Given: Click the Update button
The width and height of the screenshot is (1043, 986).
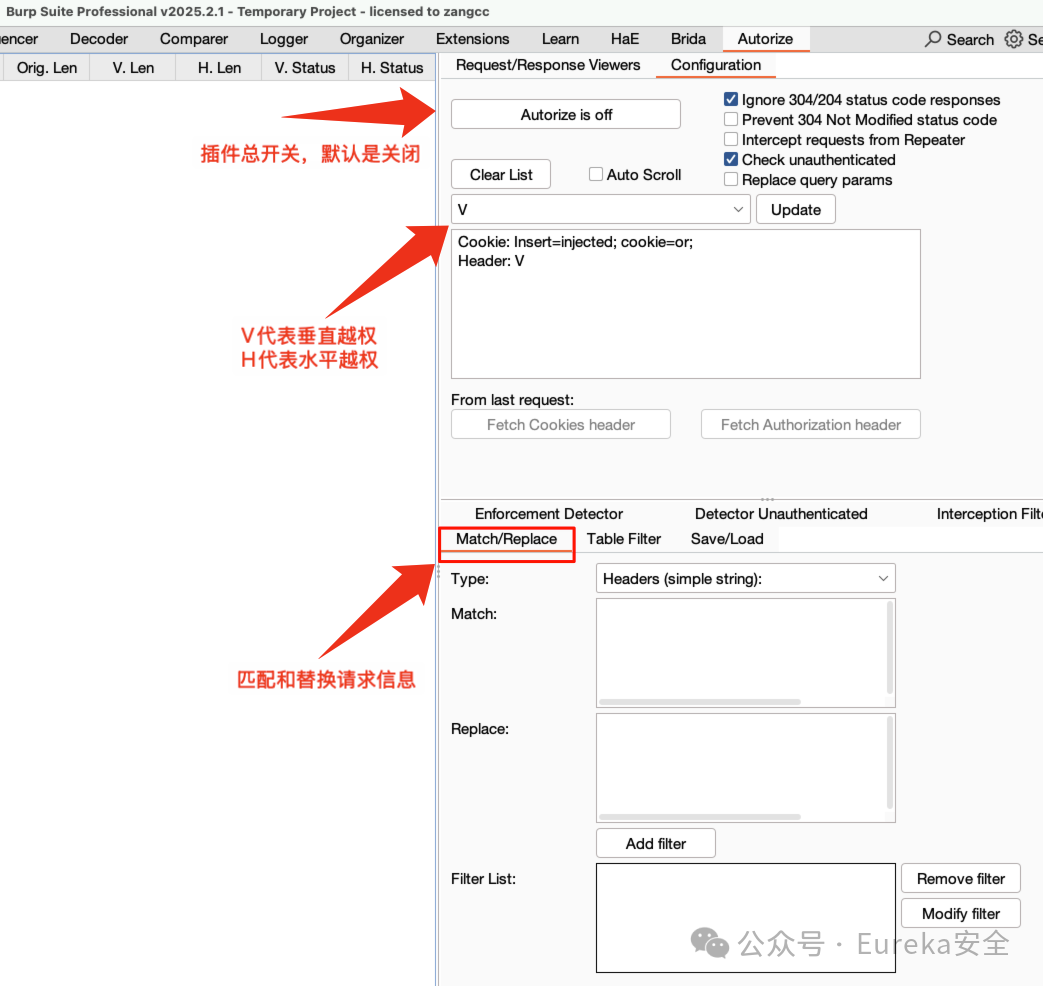Looking at the screenshot, I should coord(796,210).
